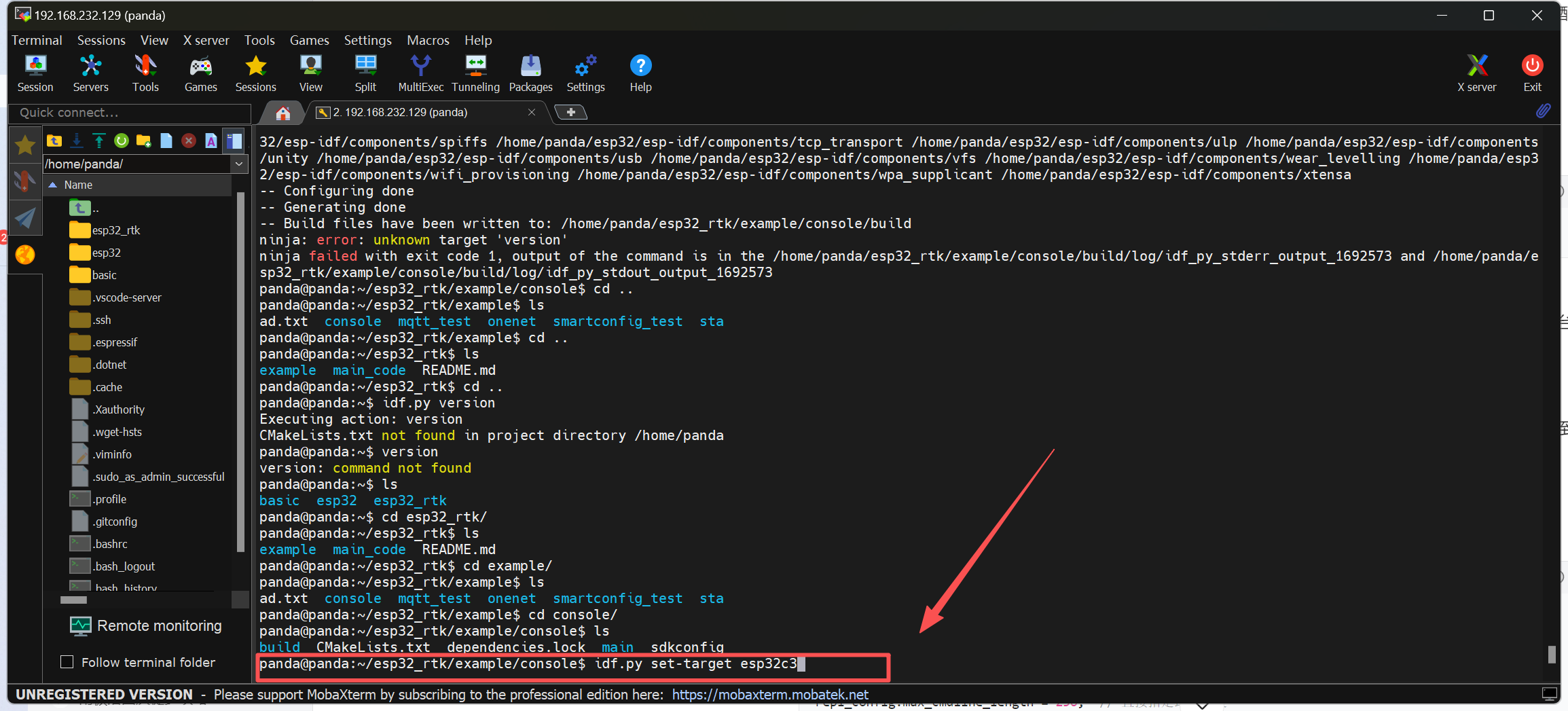Click the Help question mark icon
Image resolution: width=1568 pixels, height=711 pixels.
pos(640,73)
